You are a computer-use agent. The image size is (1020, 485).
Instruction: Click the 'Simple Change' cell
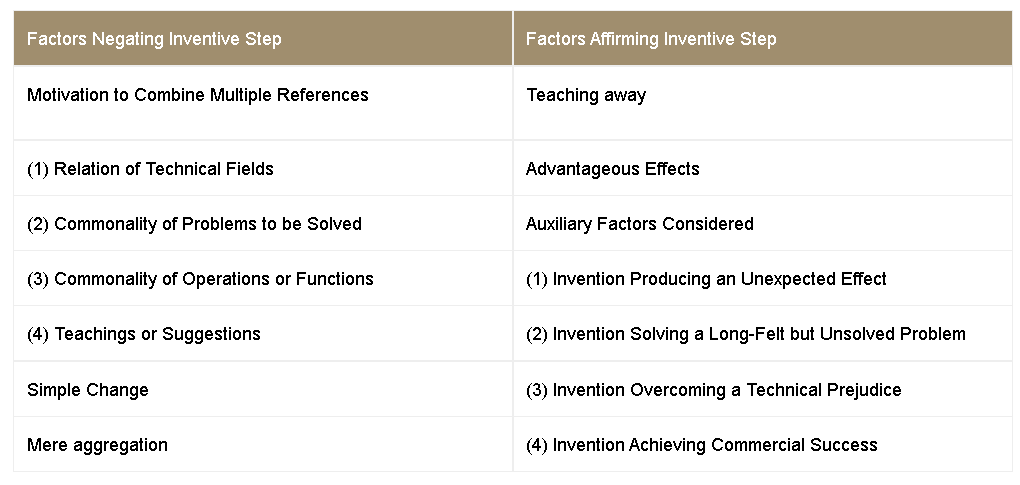pos(88,390)
